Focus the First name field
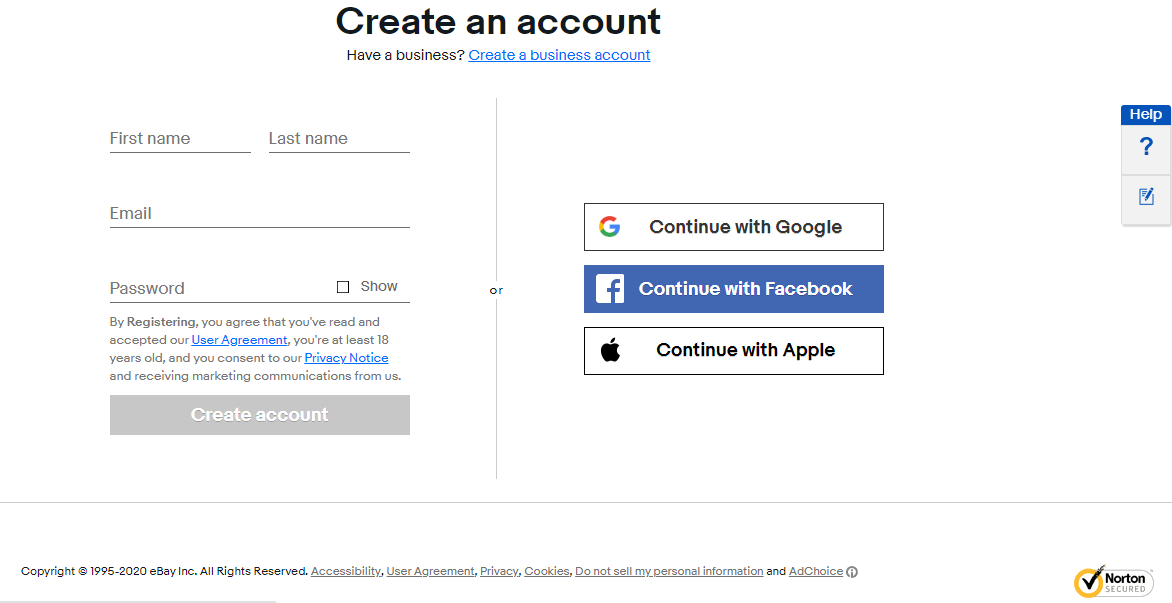Image resolution: width=1172 pixels, height=603 pixels. pyautogui.click(x=180, y=139)
